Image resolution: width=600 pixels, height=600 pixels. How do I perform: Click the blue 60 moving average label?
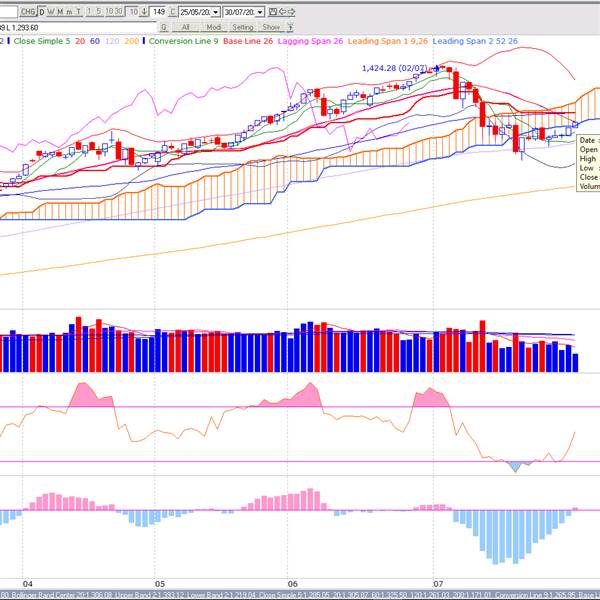click(95, 41)
